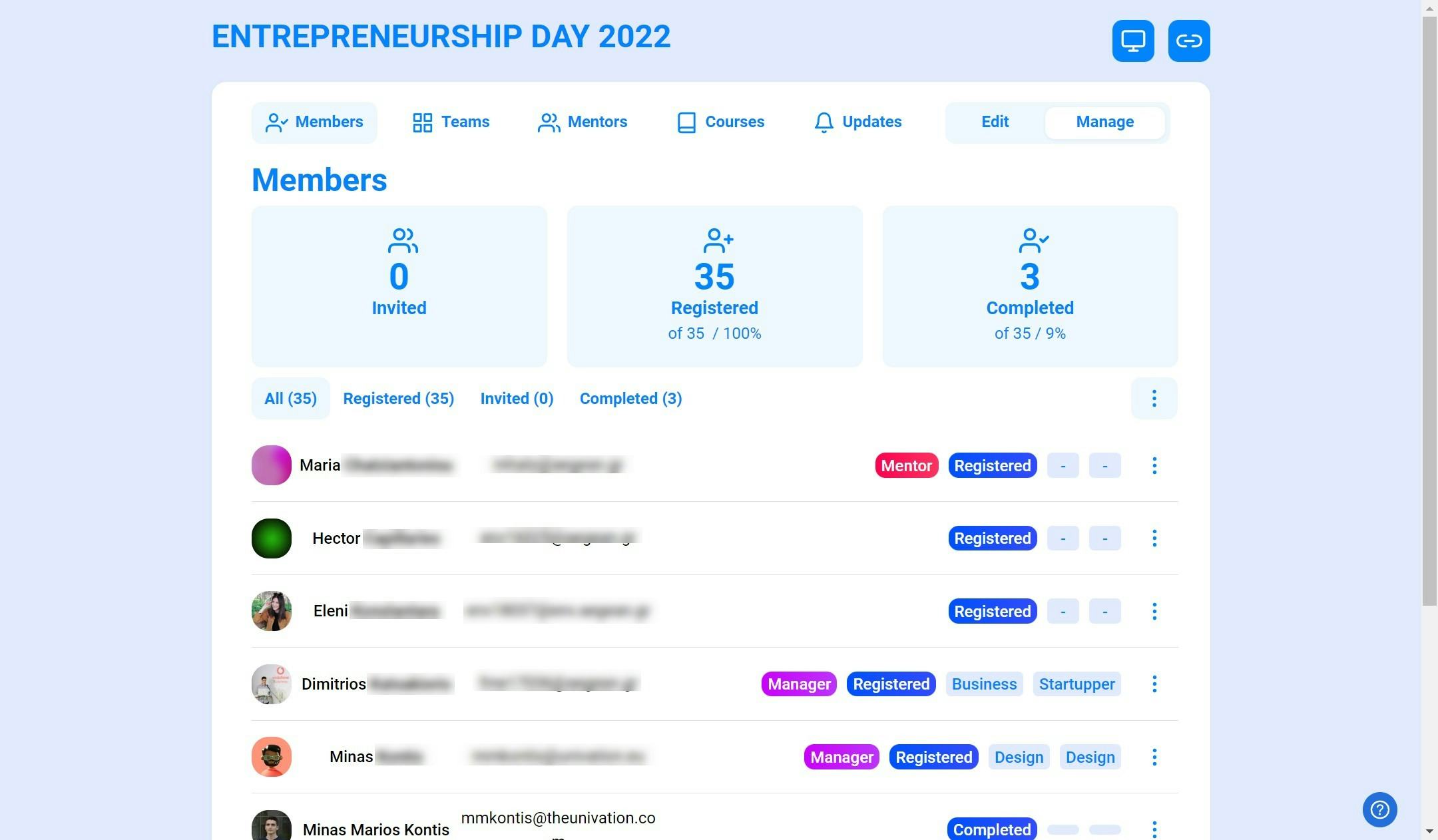The height and width of the screenshot is (840, 1438).
Task: Click the Invited (0) filter
Action: pyautogui.click(x=517, y=398)
